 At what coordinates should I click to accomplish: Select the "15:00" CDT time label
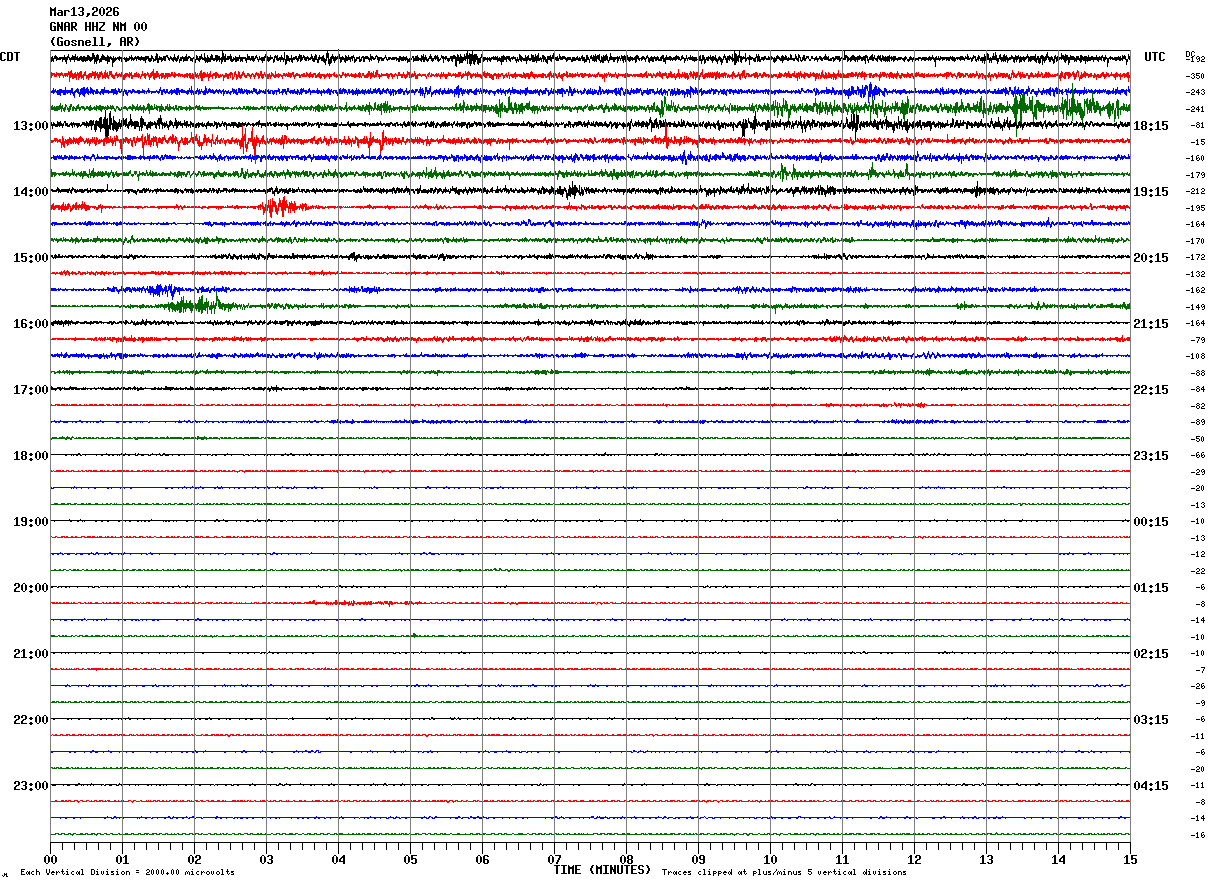31,258
